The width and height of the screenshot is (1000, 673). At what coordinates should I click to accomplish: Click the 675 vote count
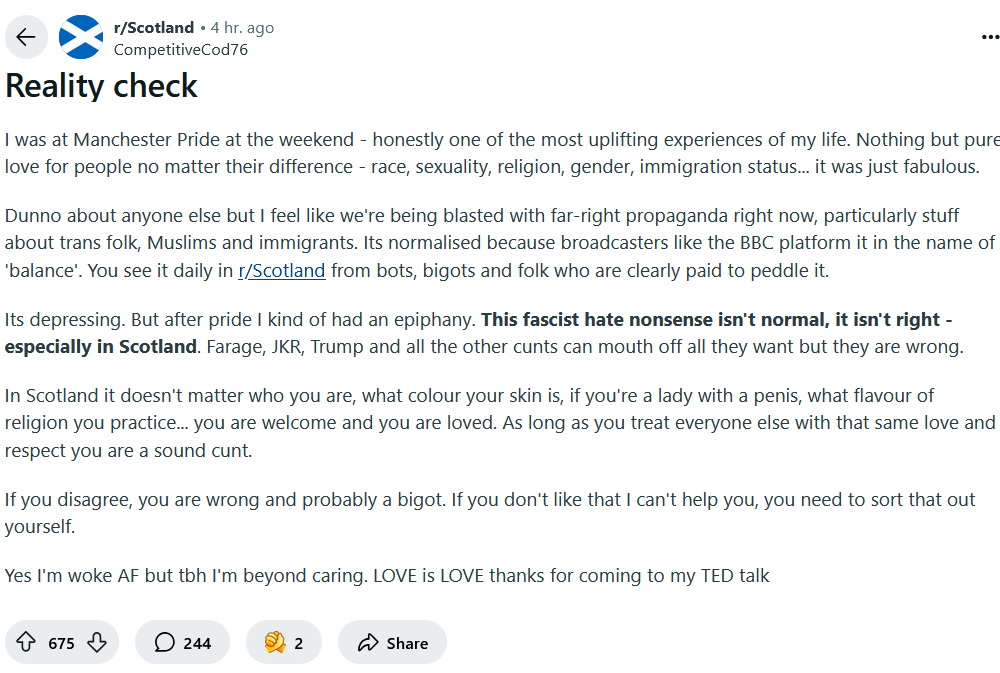click(61, 643)
